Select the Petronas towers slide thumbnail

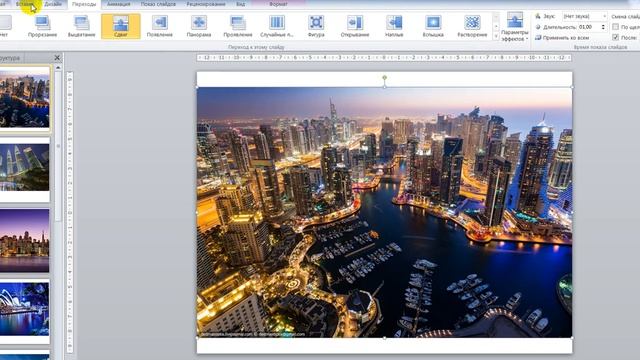tap(24, 169)
